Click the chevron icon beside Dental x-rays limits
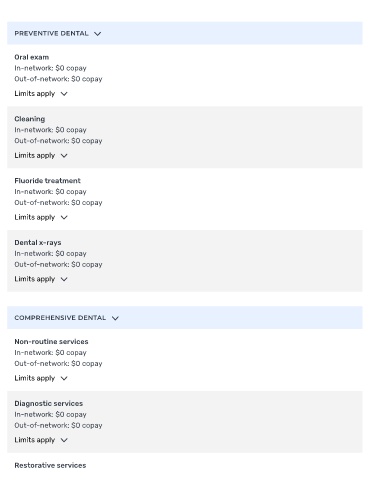 point(64,279)
